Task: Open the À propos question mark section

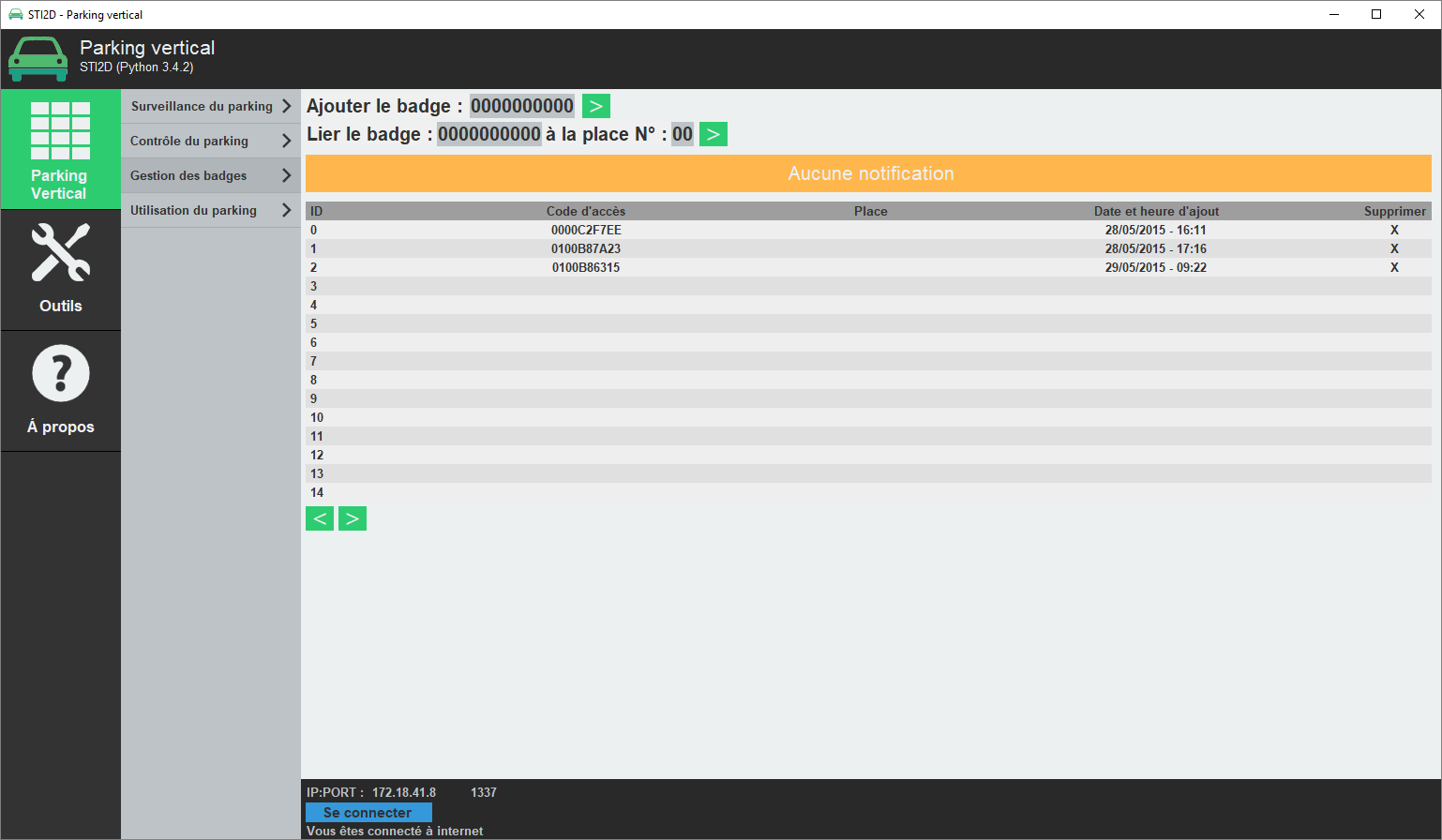Action: point(61,391)
